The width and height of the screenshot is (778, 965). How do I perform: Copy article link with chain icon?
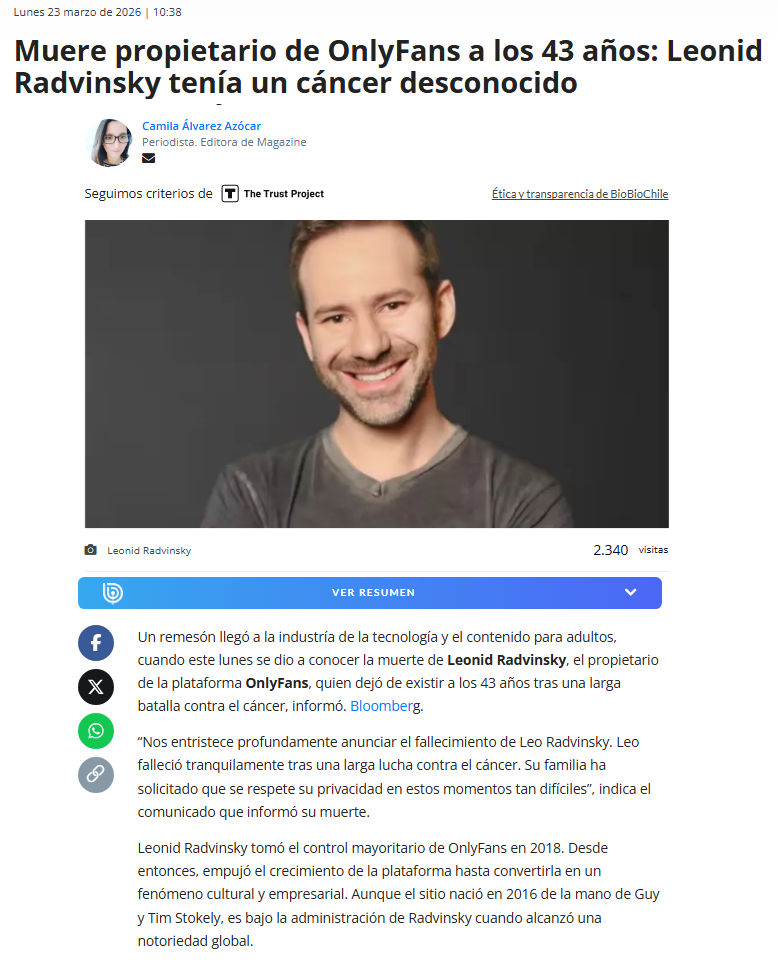95,774
